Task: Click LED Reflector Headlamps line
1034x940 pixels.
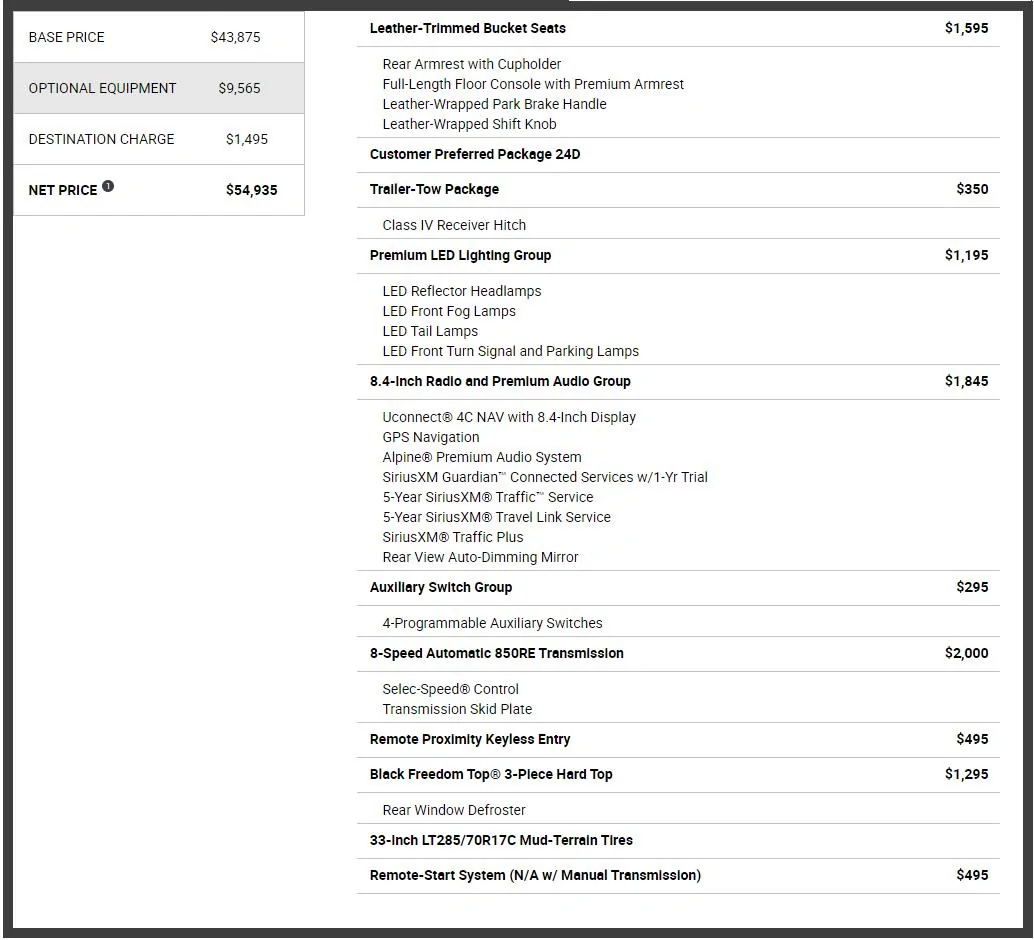Action: 462,291
